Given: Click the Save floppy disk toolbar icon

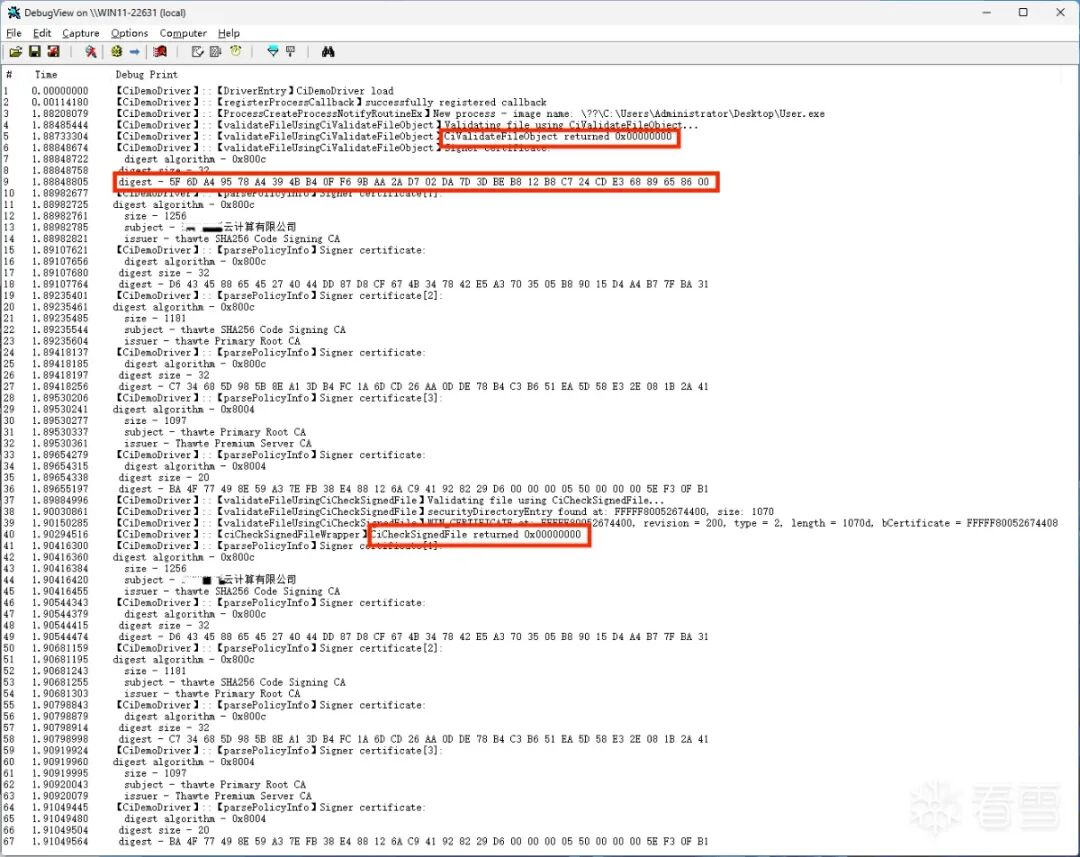Looking at the screenshot, I should click(34, 52).
